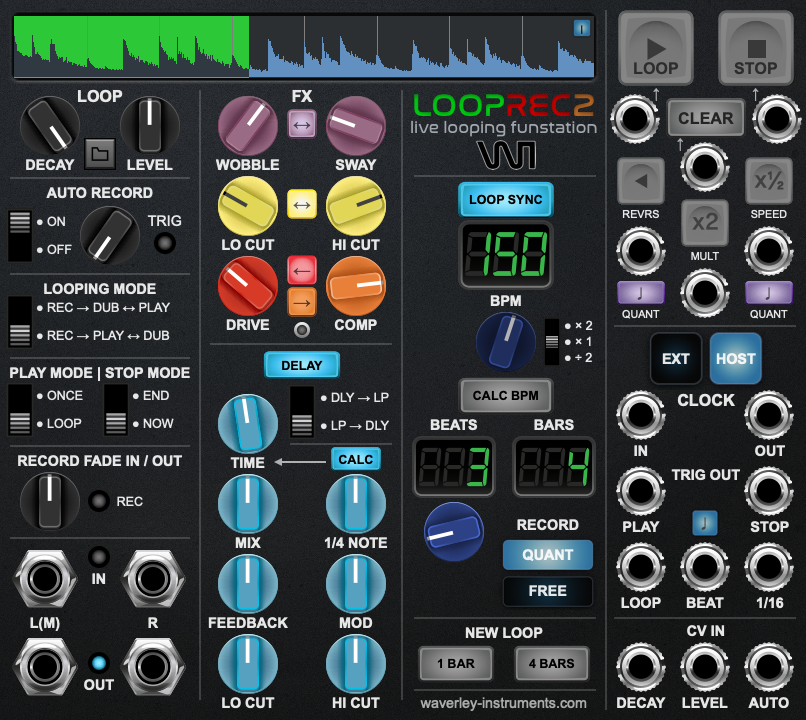Toggle STOP MODE end/now switch
Viewport: 806px width, 720px height.
(x=116, y=410)
